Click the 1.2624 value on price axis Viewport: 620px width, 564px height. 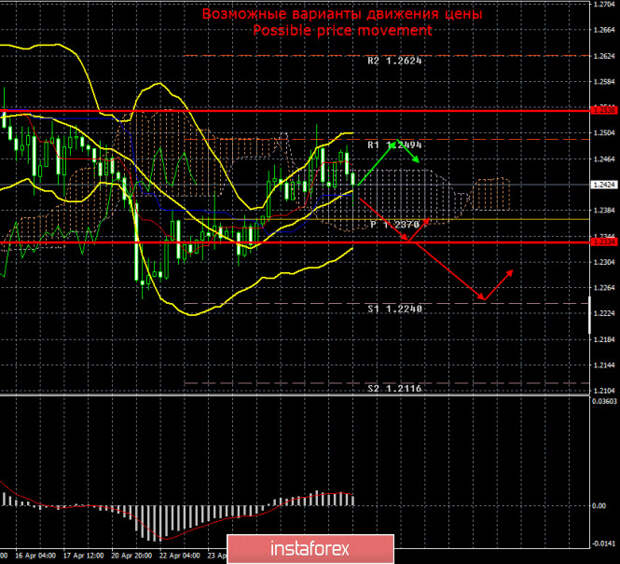pyautogui.click(x=604, y=56)
